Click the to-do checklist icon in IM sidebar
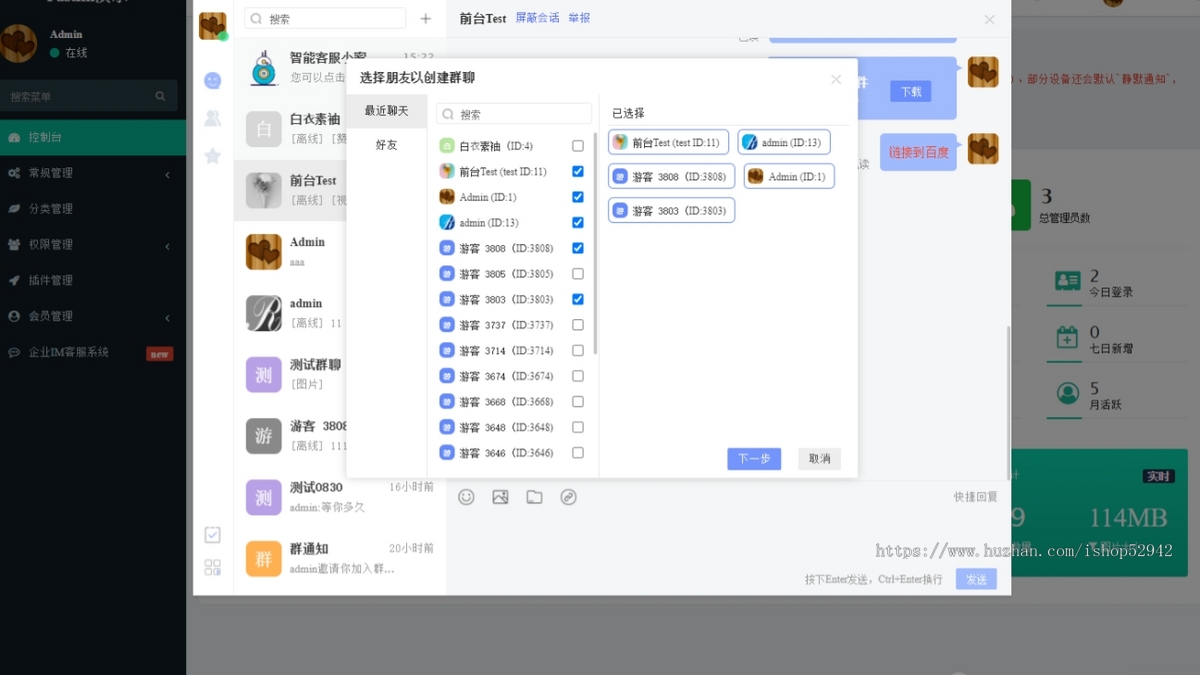 click(212, 535)
